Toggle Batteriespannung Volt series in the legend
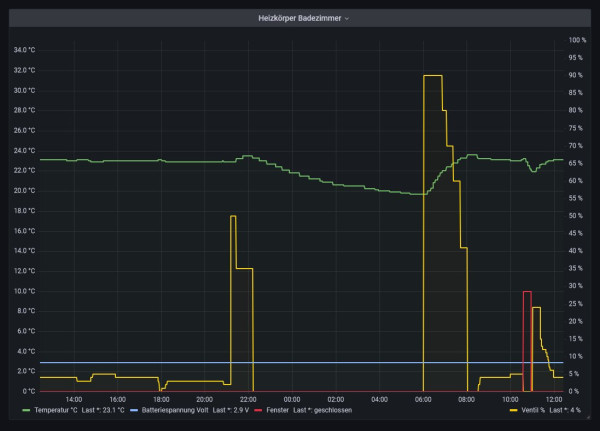This screenshot has height=431, width=600. [x=175, y=410]
